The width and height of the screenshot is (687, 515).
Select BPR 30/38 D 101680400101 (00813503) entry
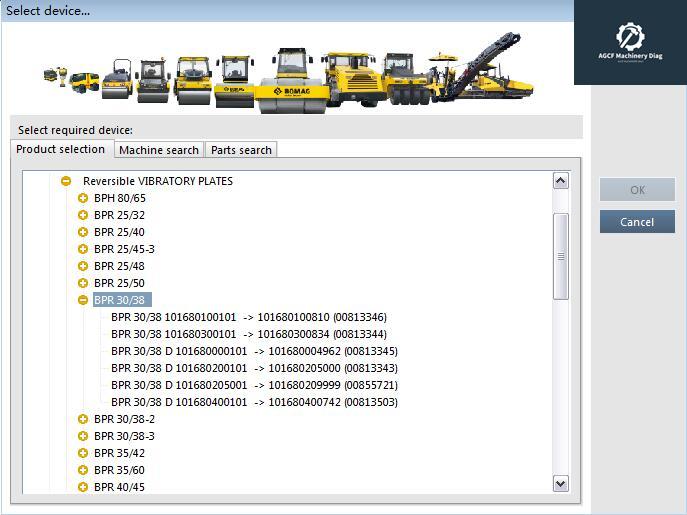point(255,402)
